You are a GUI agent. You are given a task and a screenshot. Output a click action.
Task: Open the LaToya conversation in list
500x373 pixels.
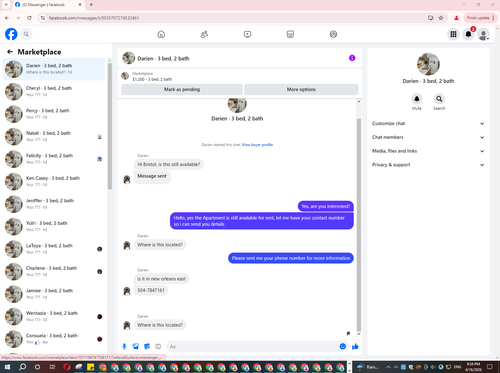pos(54,249)
